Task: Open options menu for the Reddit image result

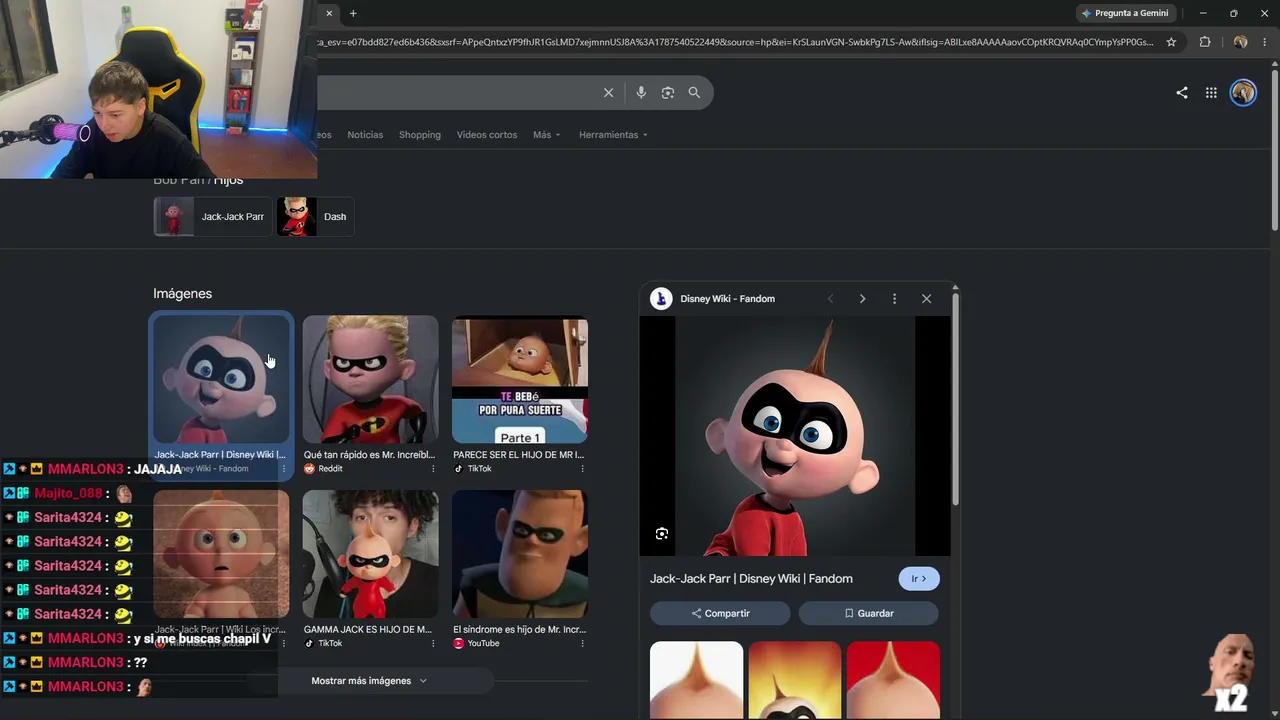Action: [433, 468]
